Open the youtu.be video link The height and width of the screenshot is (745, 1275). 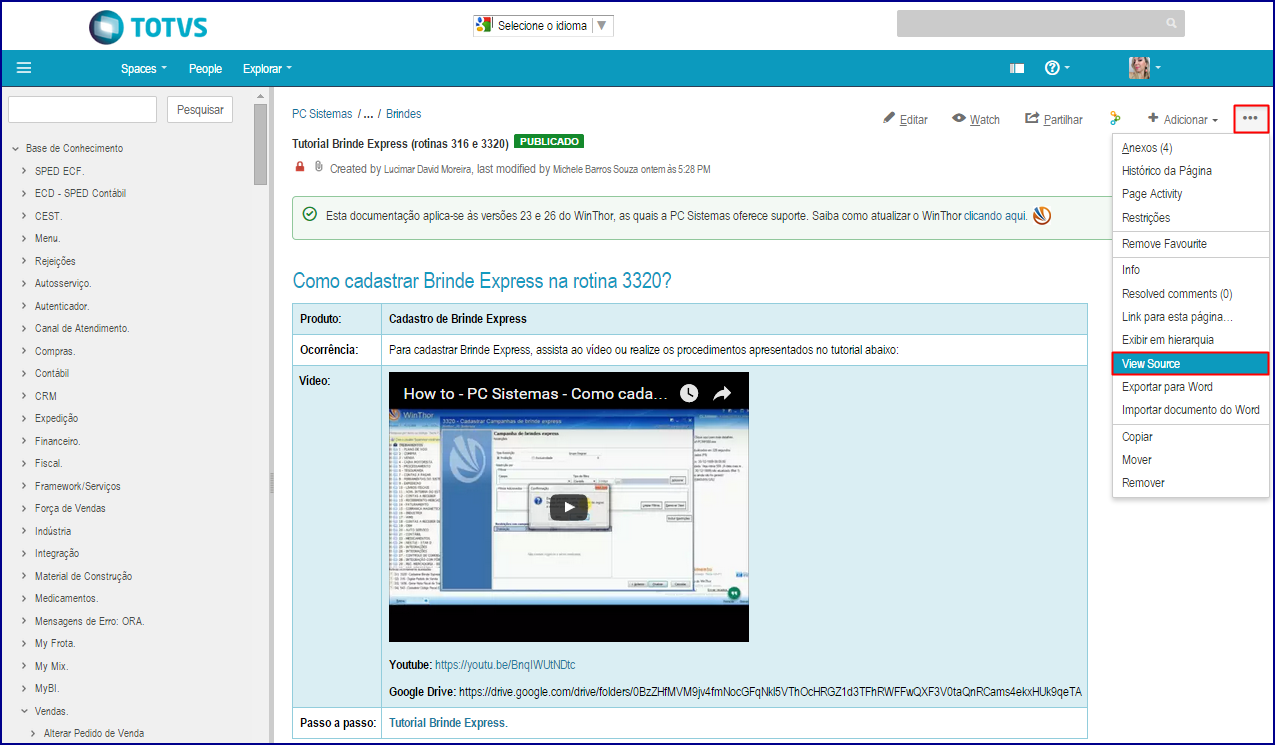[505, 664]
